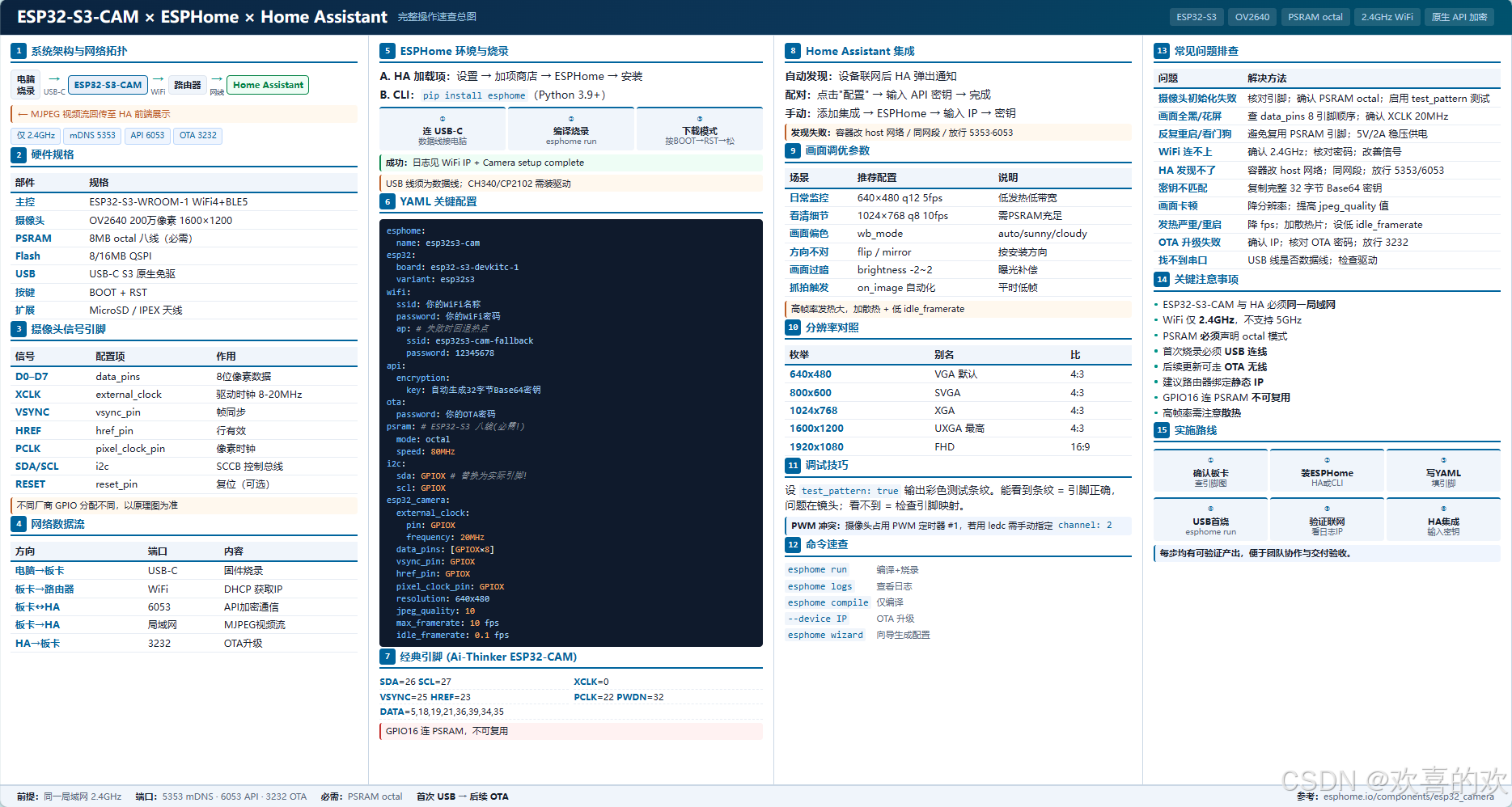
Task: Click the number 7 badge beside 经典引脚
Action: pyautogui.click(x=388, y=657)
